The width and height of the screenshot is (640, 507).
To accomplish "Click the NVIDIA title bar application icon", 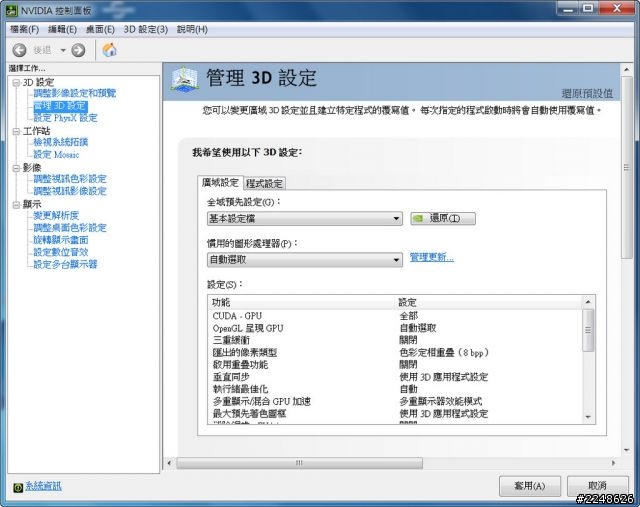I will [x=11, y=10].
